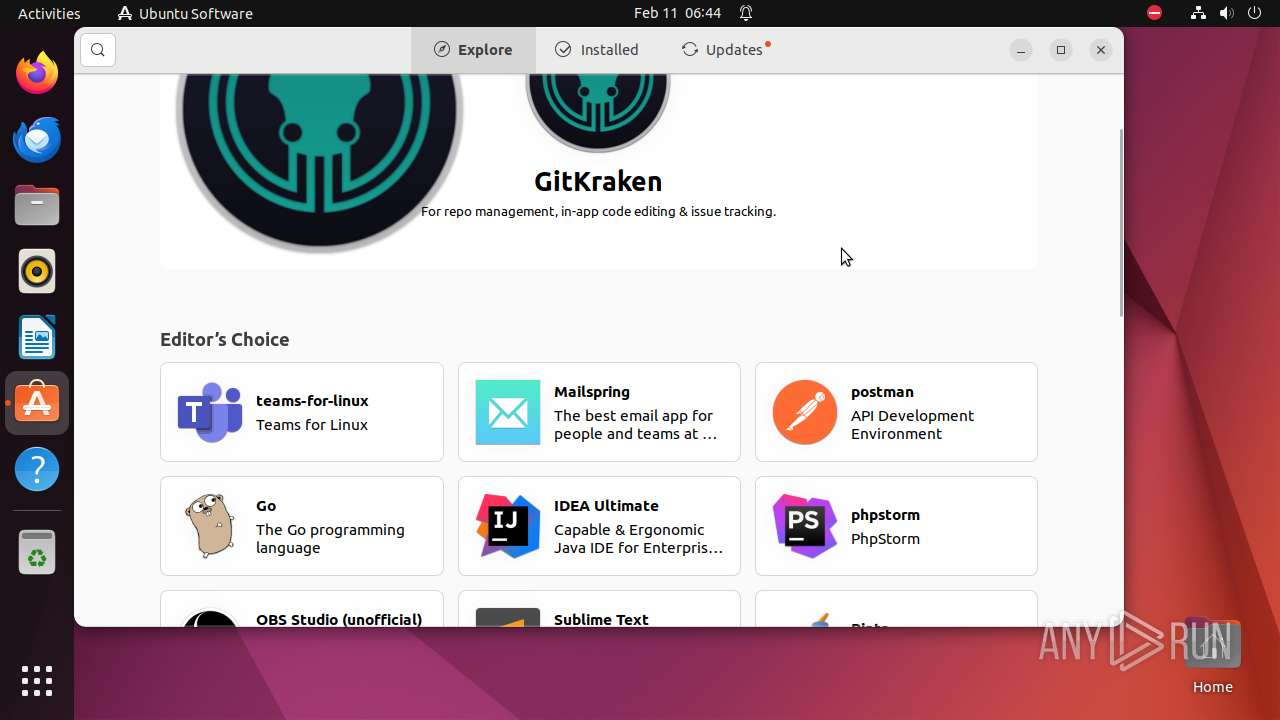Open Help from the dock

point(37,469)
